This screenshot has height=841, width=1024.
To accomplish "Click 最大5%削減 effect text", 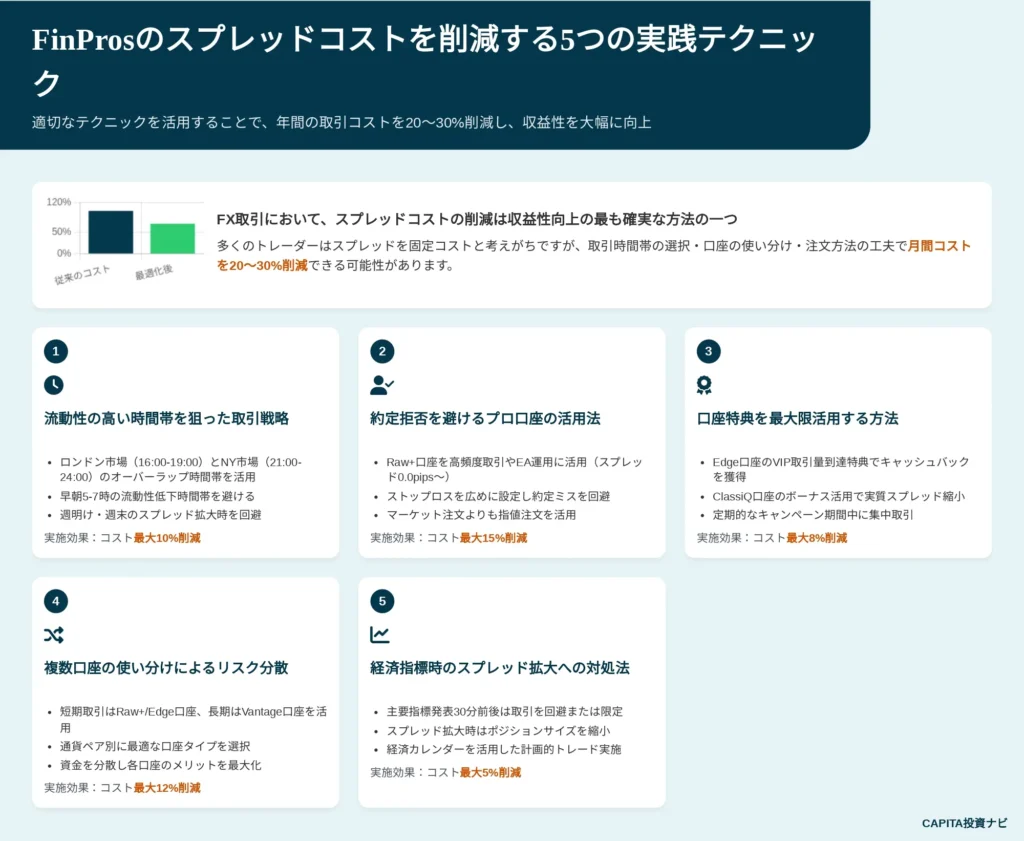I will pyautogui.click(x=490, y=773).
